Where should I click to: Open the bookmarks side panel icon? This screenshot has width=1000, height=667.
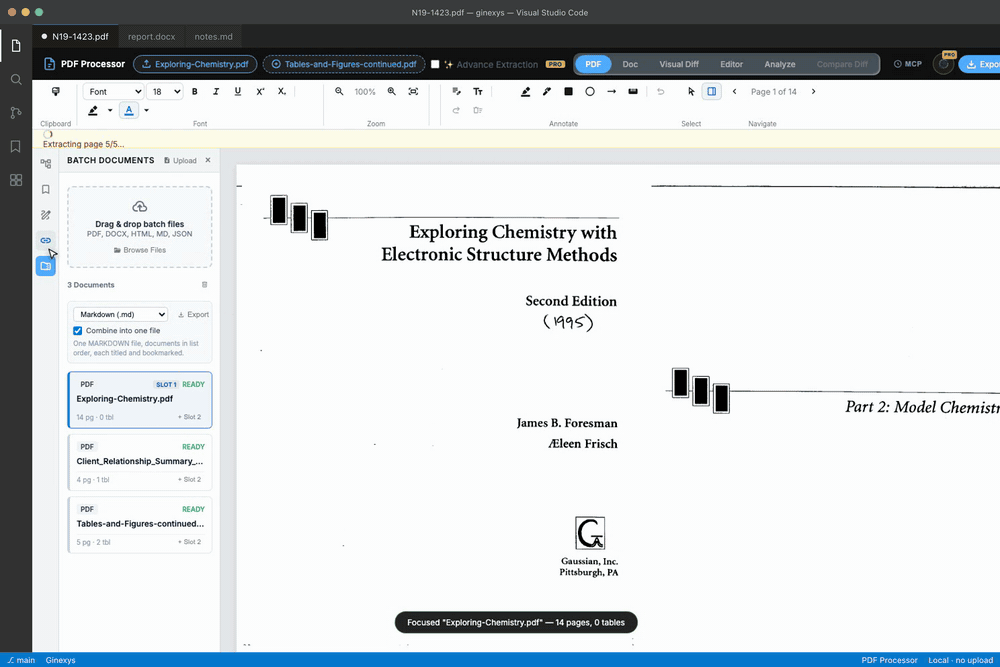tap(46, 189)
